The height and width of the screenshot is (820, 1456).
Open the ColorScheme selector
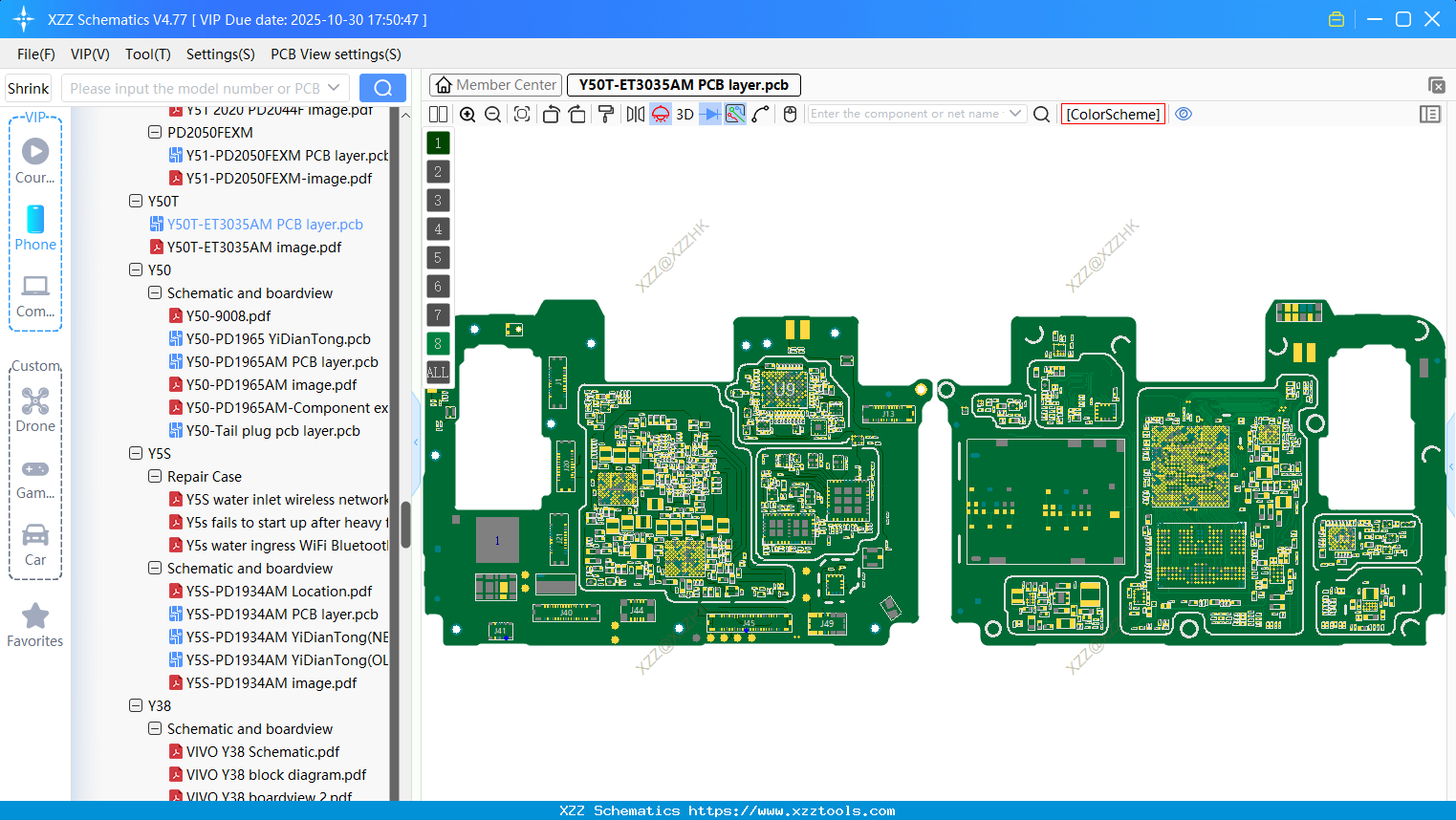1113,114
